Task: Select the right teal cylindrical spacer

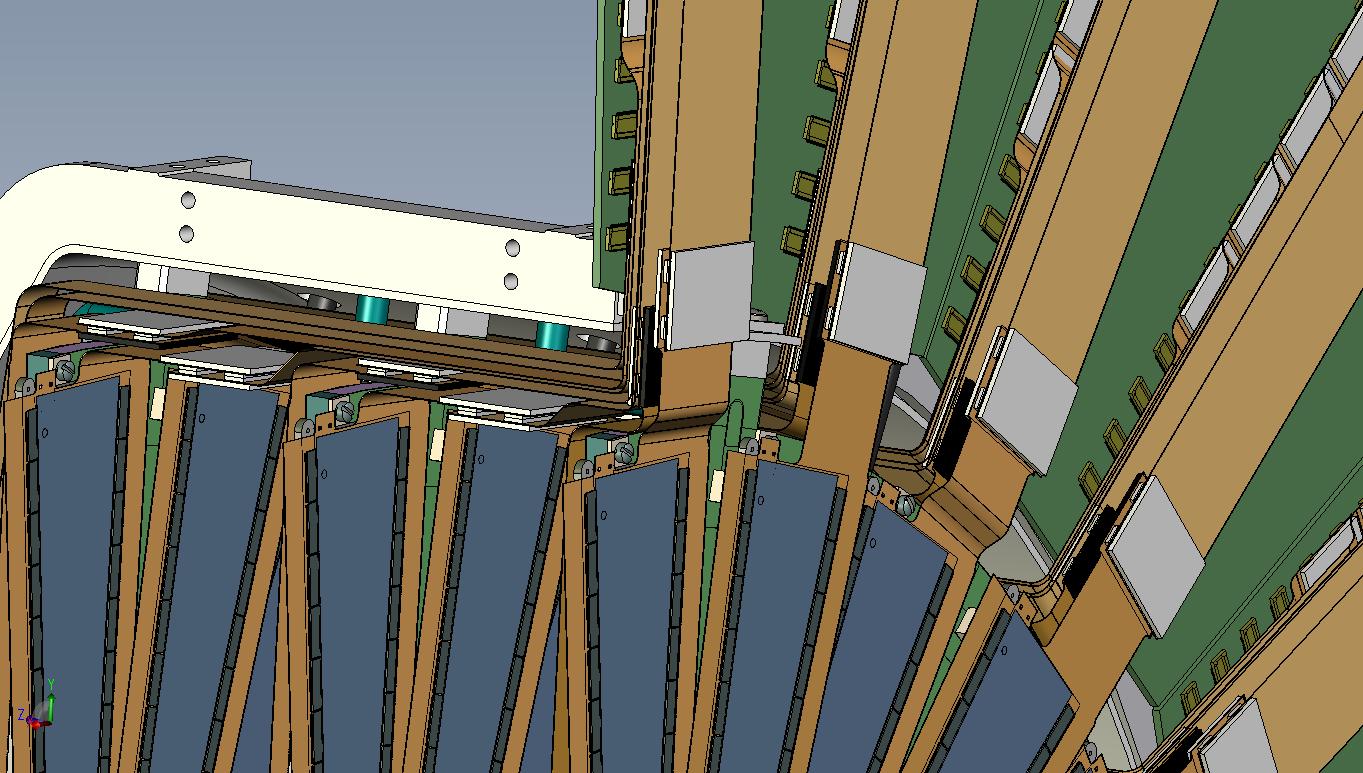Action: pos(550,335)
